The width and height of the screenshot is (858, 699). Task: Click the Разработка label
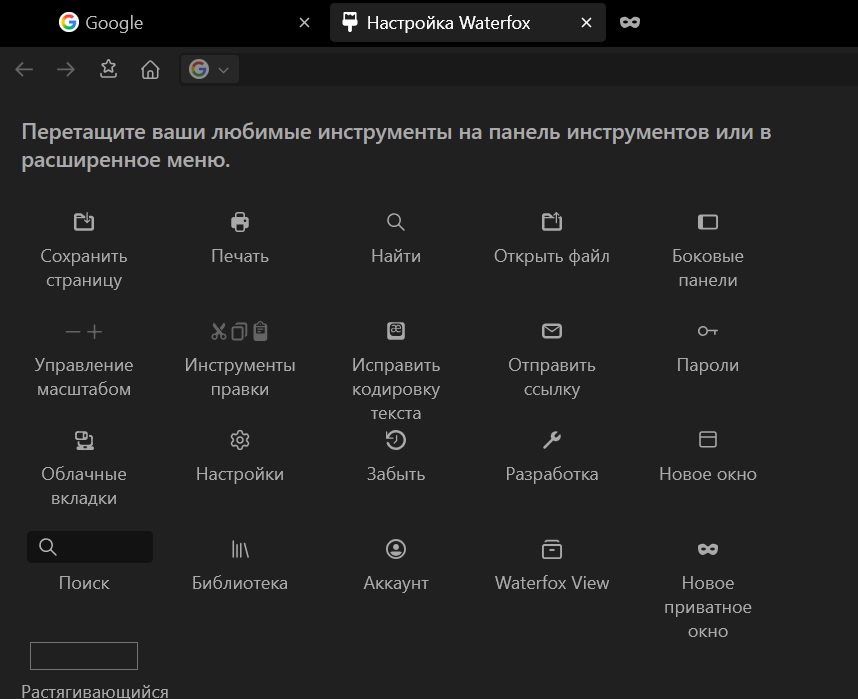tap(552, 474)
